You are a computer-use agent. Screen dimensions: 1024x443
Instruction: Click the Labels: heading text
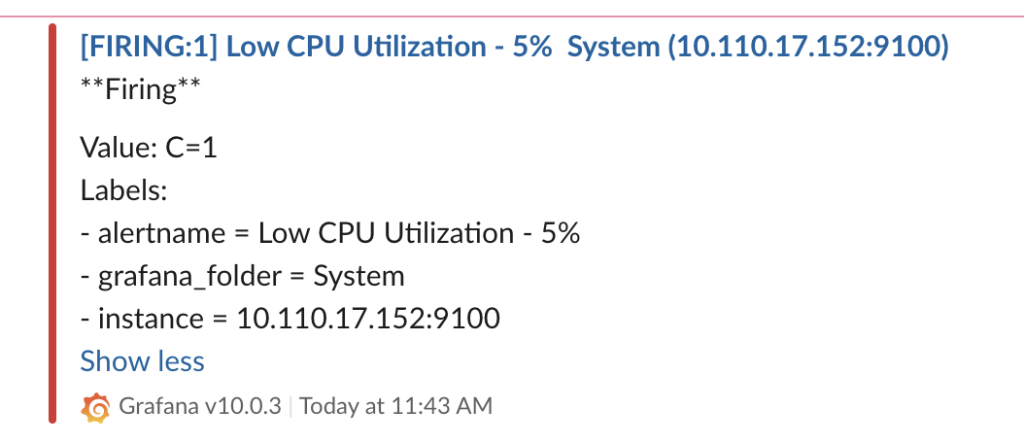tap(124, 190)
